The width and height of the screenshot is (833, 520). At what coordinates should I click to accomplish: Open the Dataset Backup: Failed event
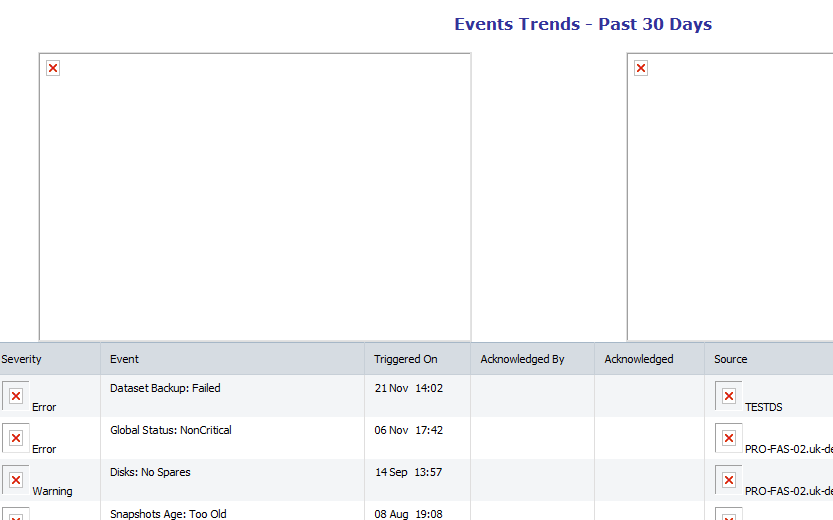tap(165, 388)
